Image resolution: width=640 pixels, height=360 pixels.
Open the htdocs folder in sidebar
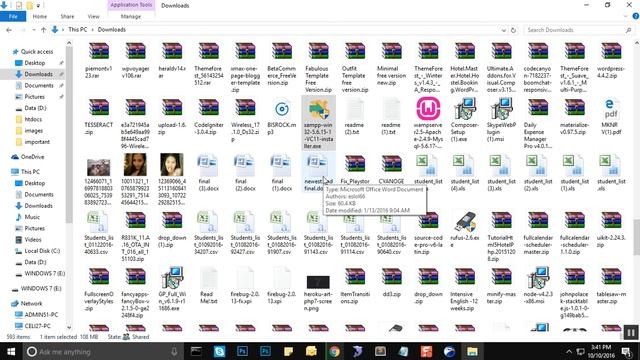33,119
